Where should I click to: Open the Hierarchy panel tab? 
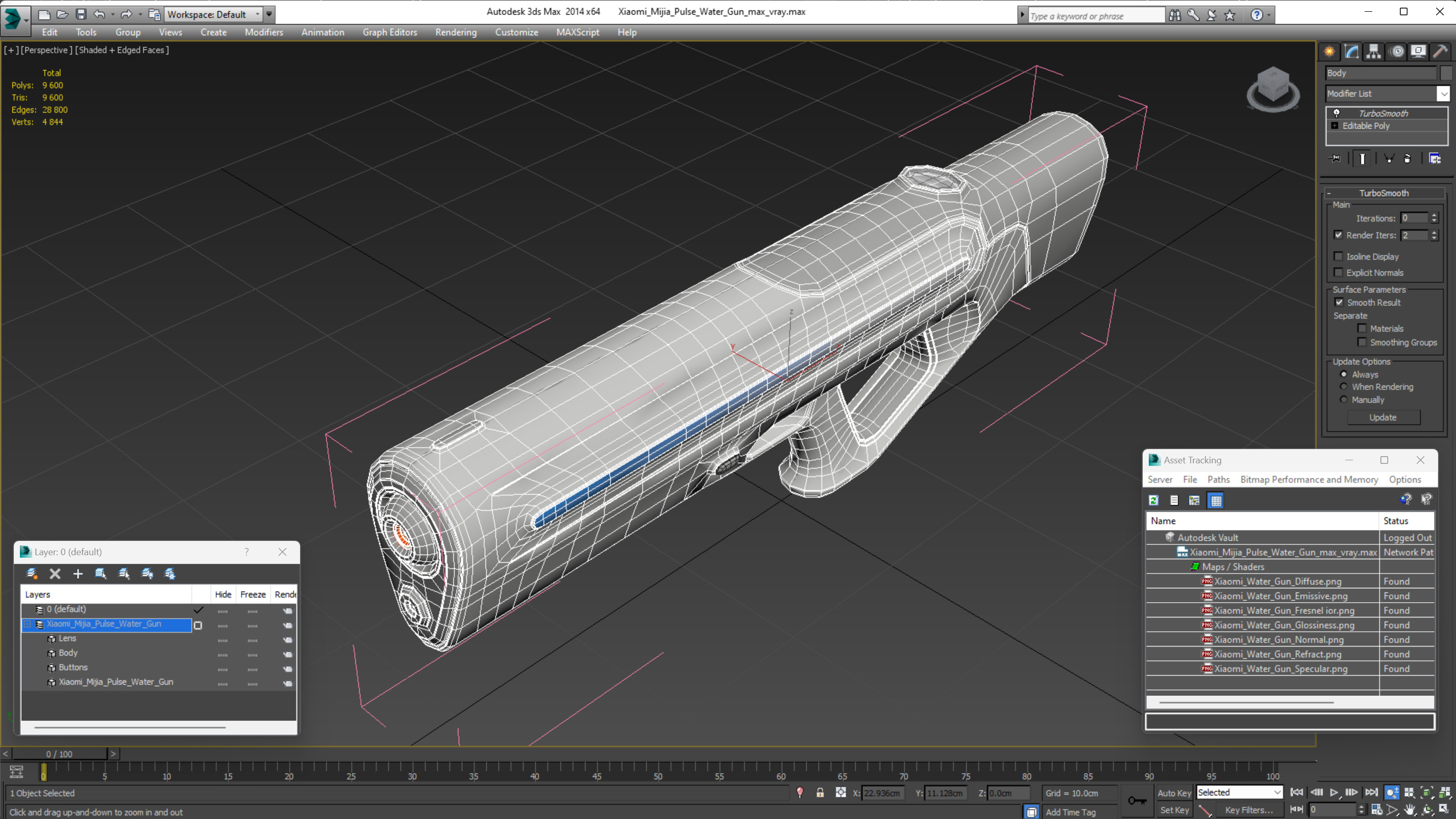[1373, 52]
